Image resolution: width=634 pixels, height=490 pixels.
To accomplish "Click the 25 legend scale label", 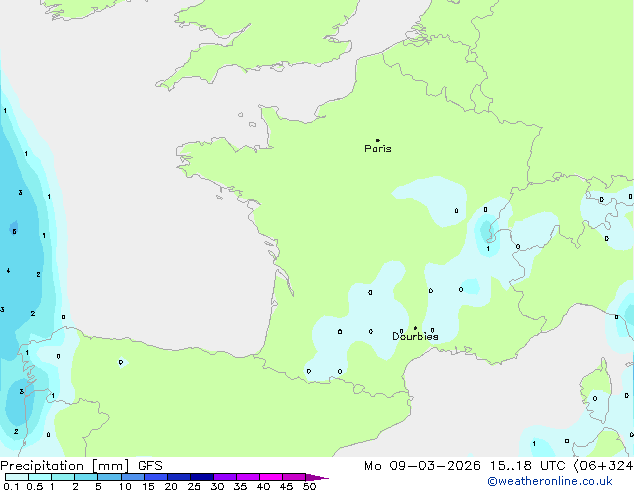I will [194, 486].
